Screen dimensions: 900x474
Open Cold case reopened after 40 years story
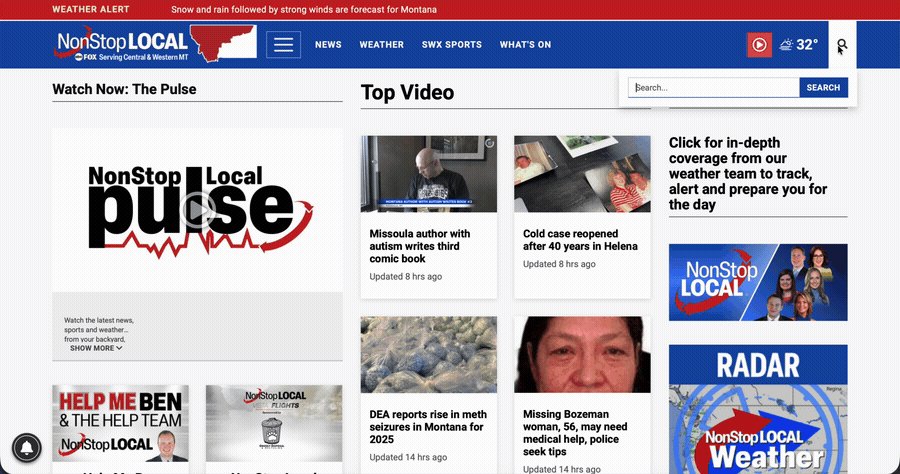(x=580, y=240)
